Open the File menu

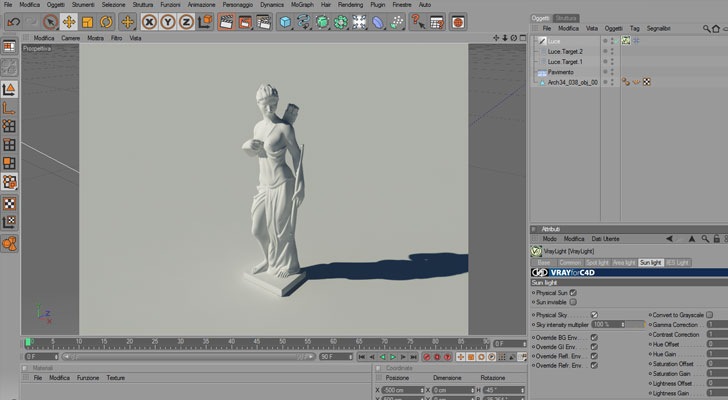pos(8,5)
